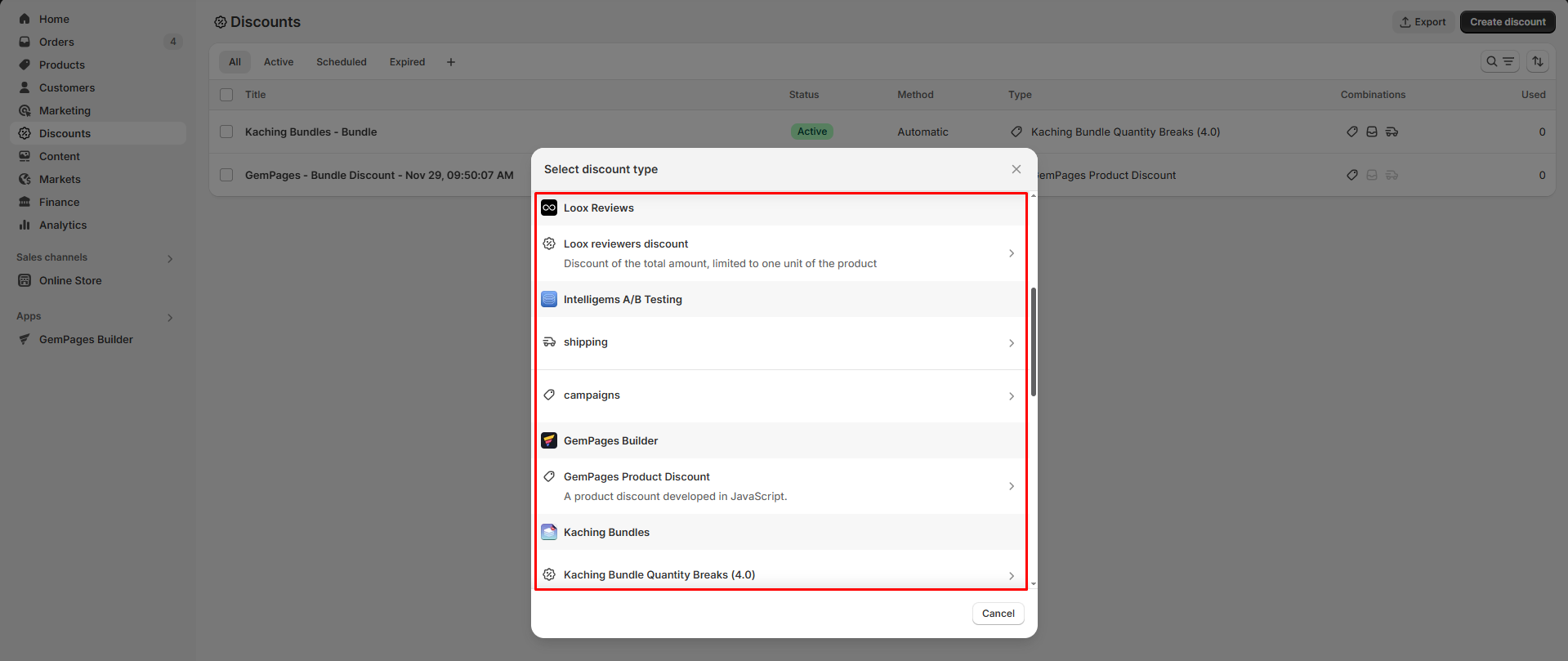Image resolution: width=1568 pixels, height=661 pixels.
Task: Click the GemPages Builder app icon in dialog
Action: point(549,441)
